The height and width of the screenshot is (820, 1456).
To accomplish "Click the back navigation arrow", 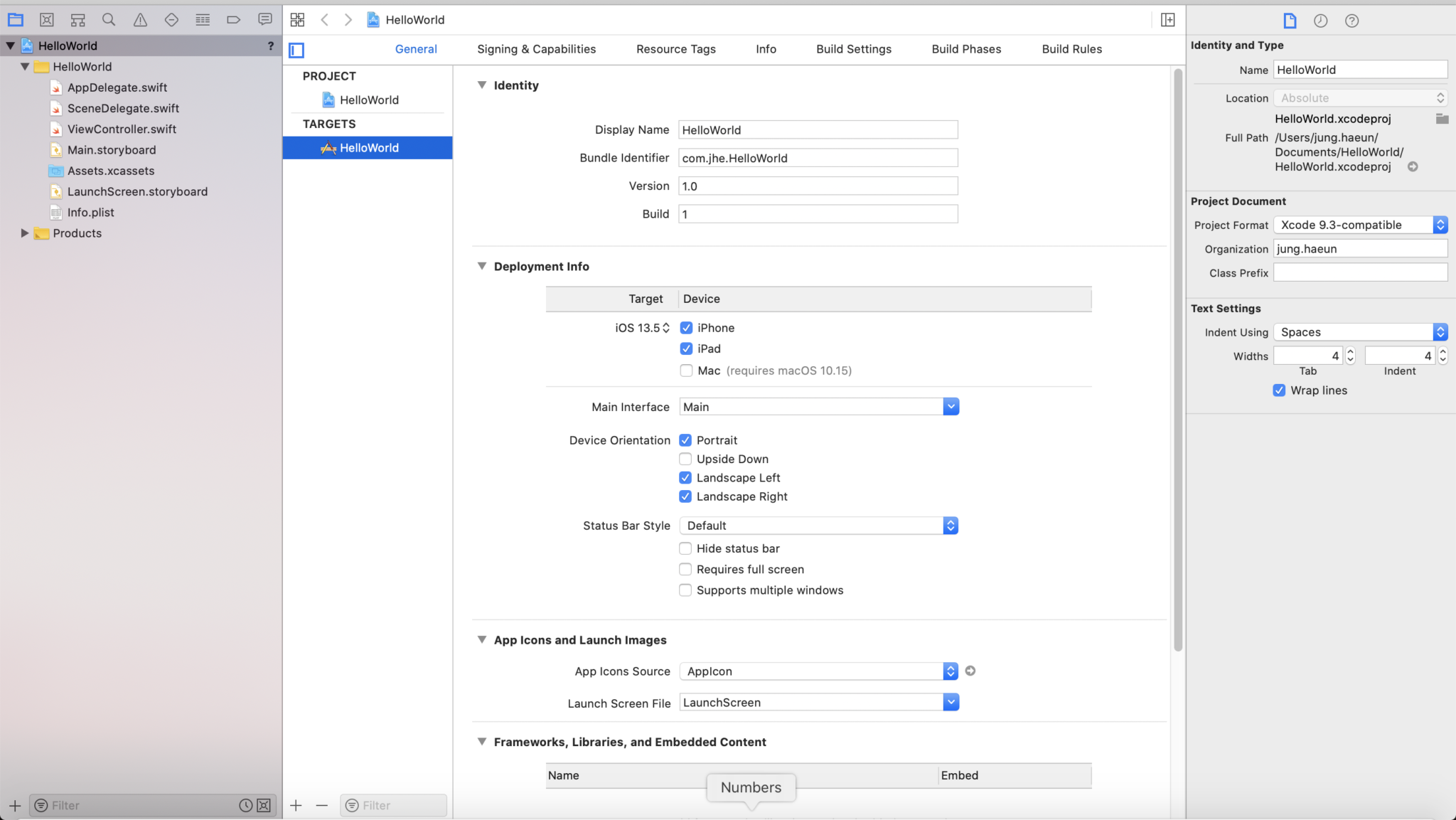I will pyautogui.click(x=325, y=19).
